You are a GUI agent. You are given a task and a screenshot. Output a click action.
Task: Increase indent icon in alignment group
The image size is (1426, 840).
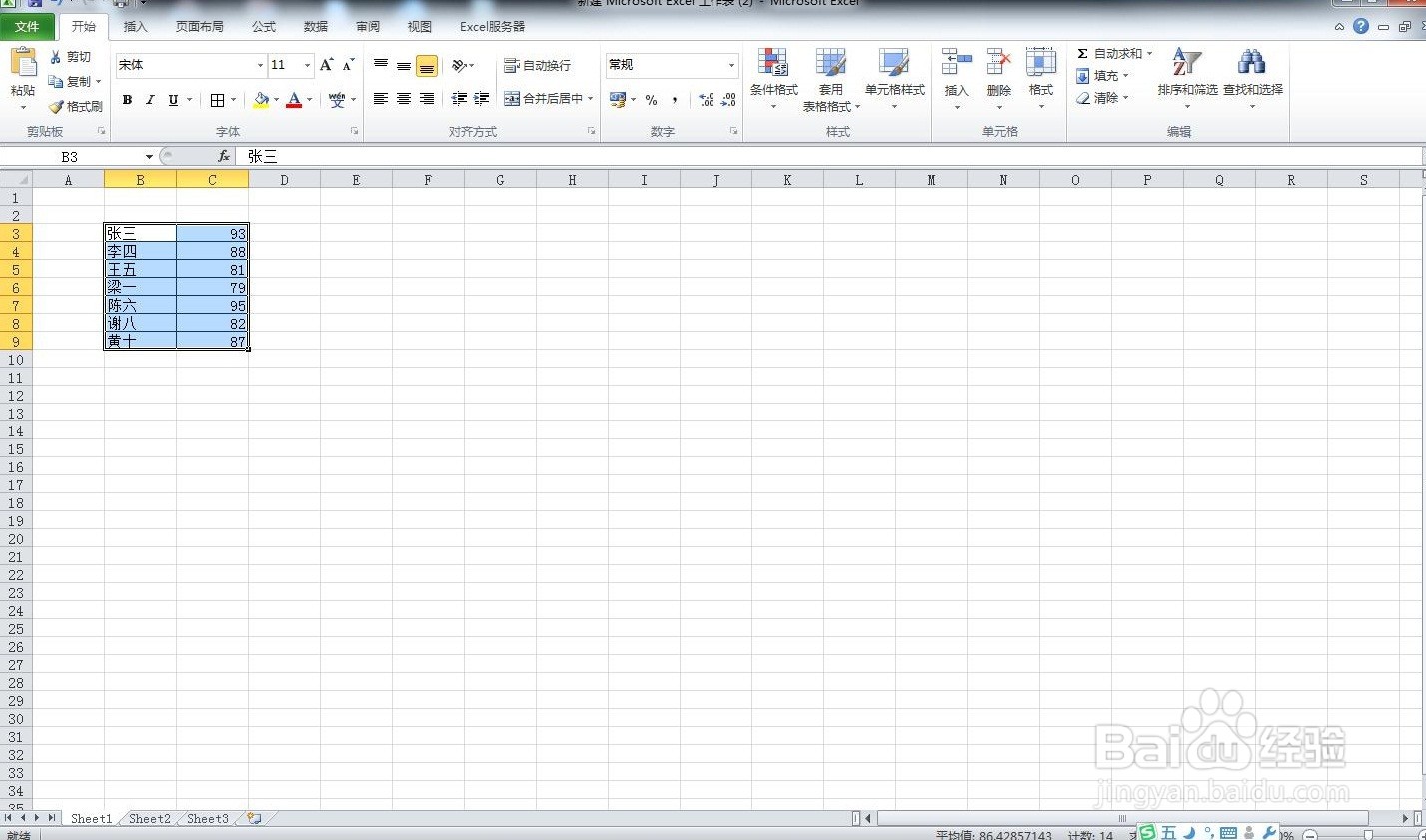pyautogui.click(x=481, y=99)
